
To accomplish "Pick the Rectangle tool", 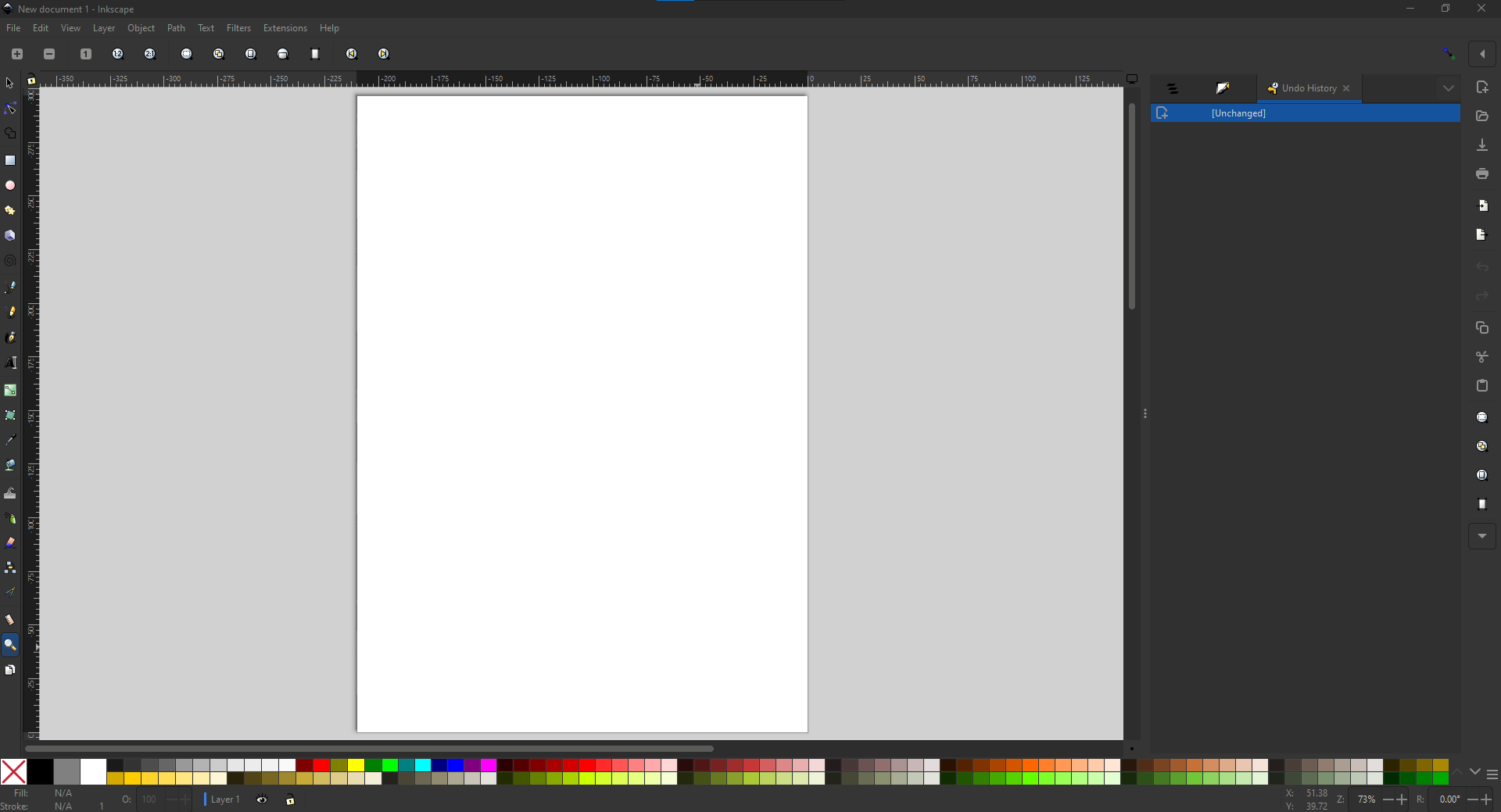I will (x=10, y=160).
